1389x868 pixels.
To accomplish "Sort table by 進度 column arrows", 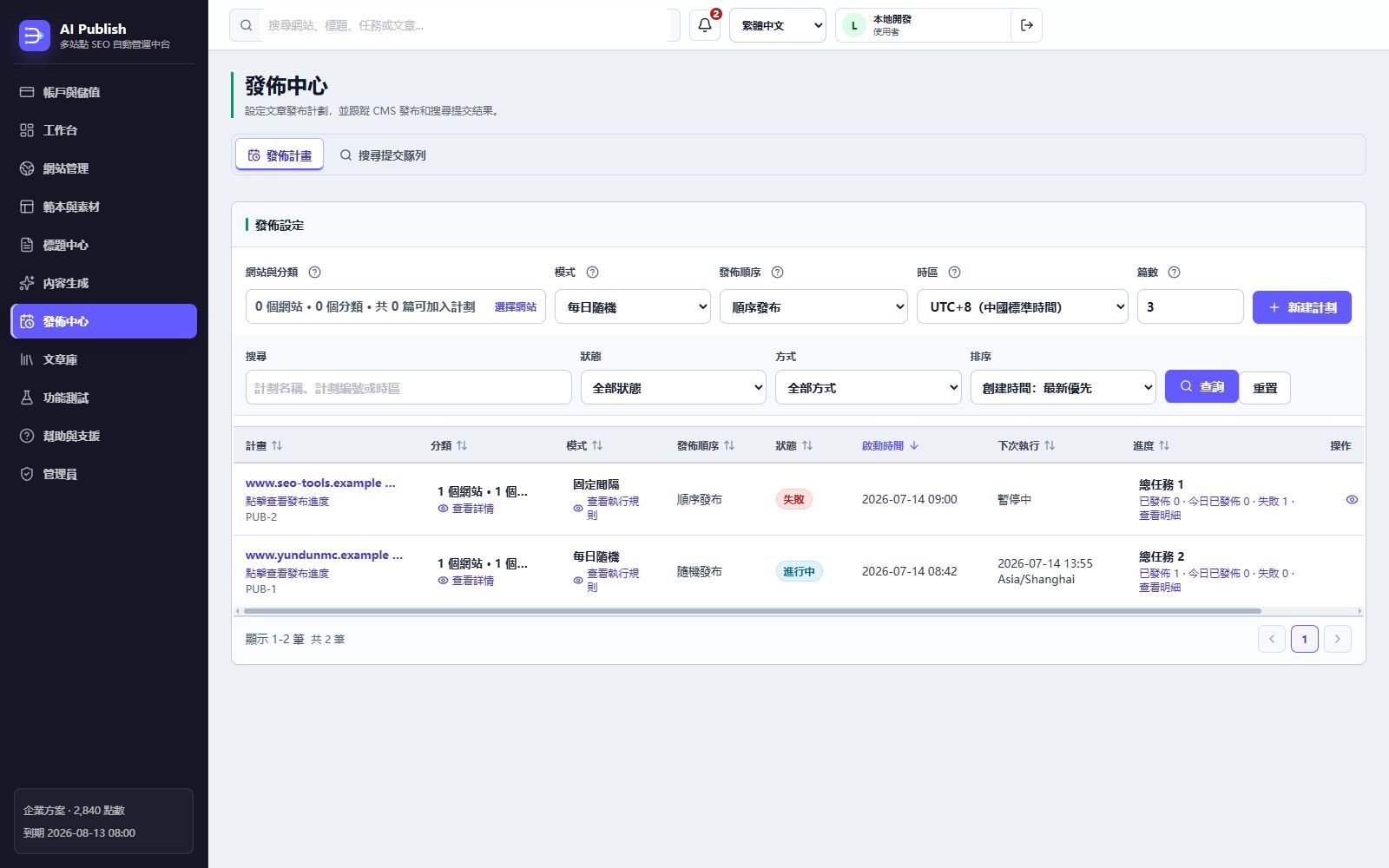I will 1164,445.
